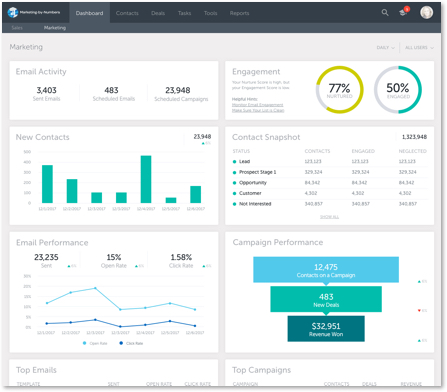Open the Monitor Email Engagement hint link

[257, 105]
